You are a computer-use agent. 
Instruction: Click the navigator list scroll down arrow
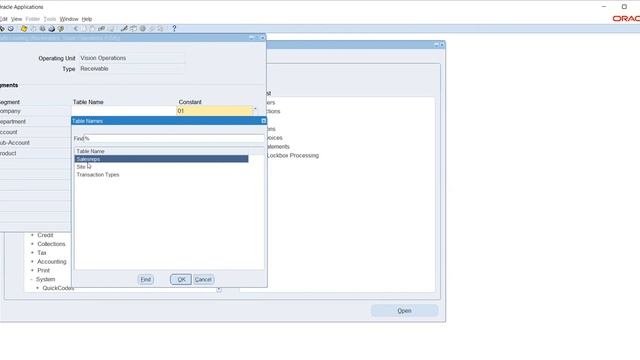(x=219, y=289)
